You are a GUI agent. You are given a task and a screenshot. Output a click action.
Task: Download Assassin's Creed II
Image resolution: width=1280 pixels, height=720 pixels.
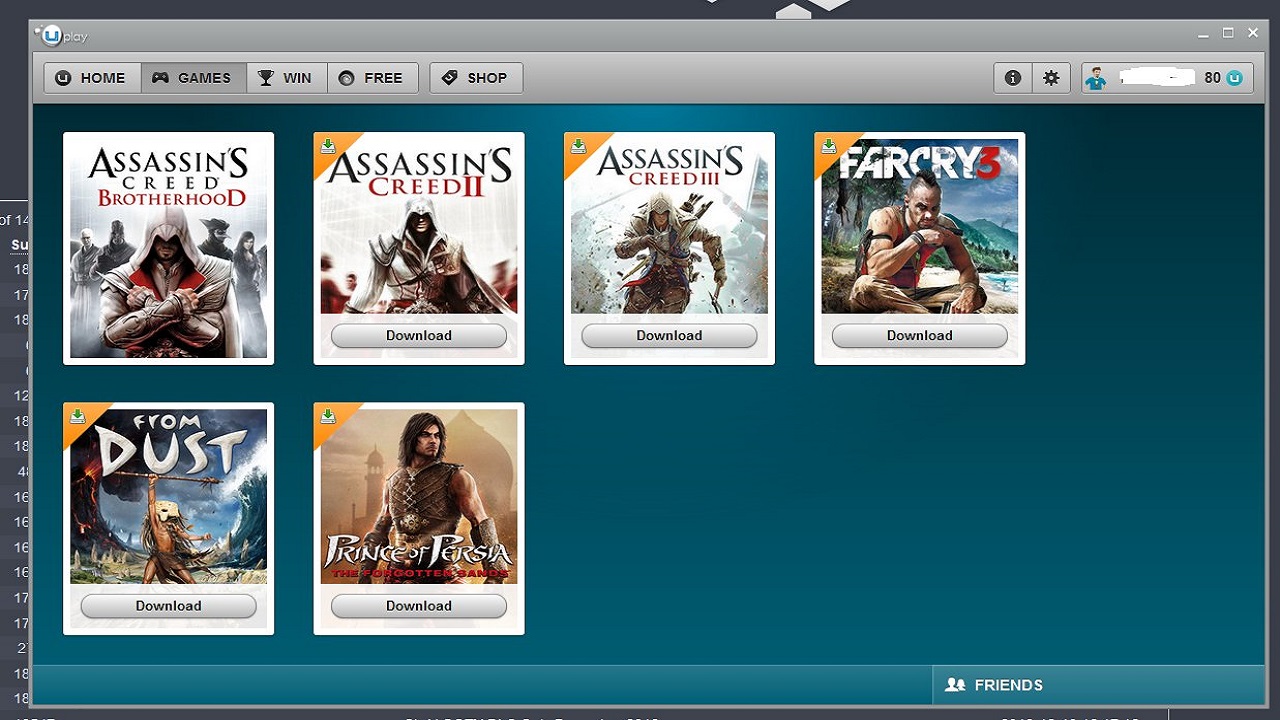(419, 336)
